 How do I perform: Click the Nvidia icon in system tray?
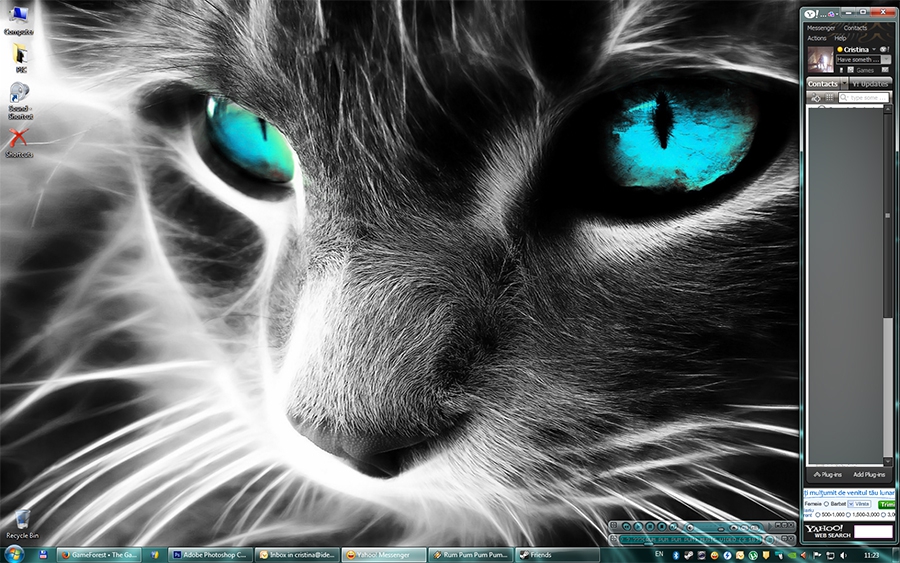pos(792,556)
